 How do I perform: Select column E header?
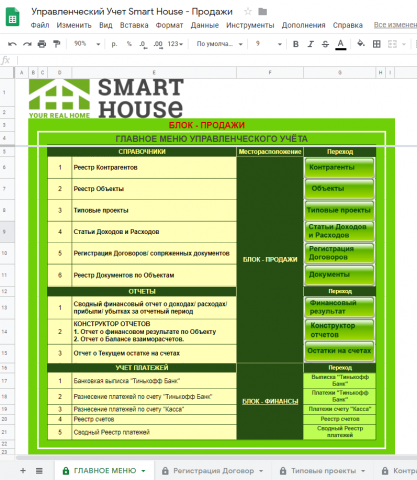154,72
